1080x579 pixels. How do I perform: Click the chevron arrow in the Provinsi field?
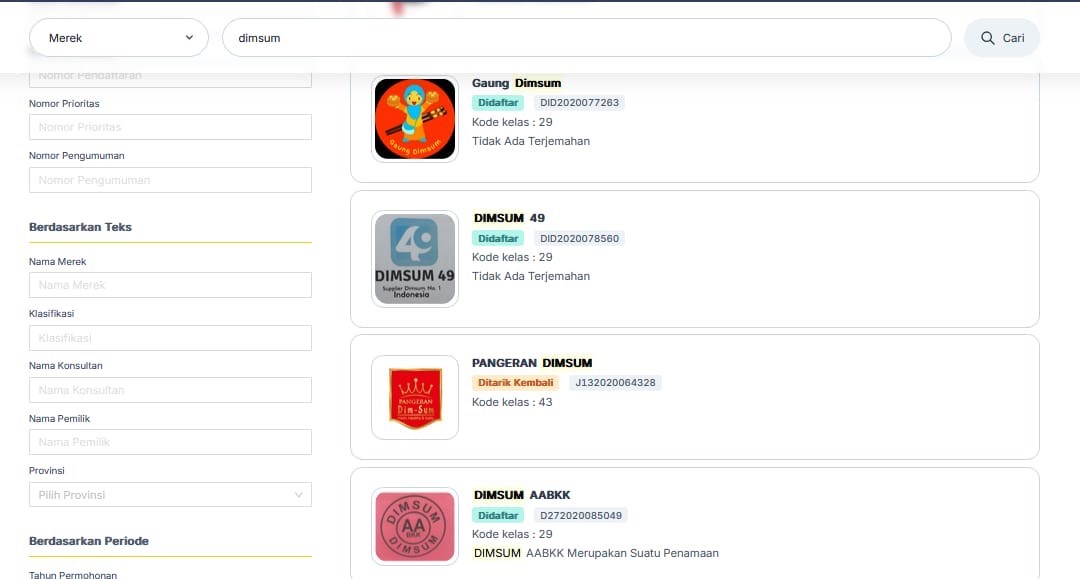point(298,494)
